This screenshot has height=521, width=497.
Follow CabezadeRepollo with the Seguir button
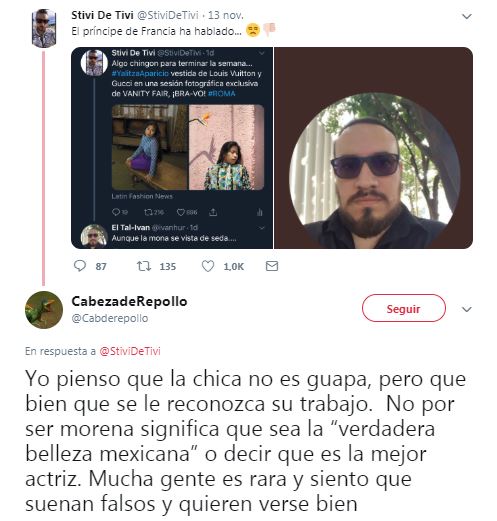coord(404,308)
